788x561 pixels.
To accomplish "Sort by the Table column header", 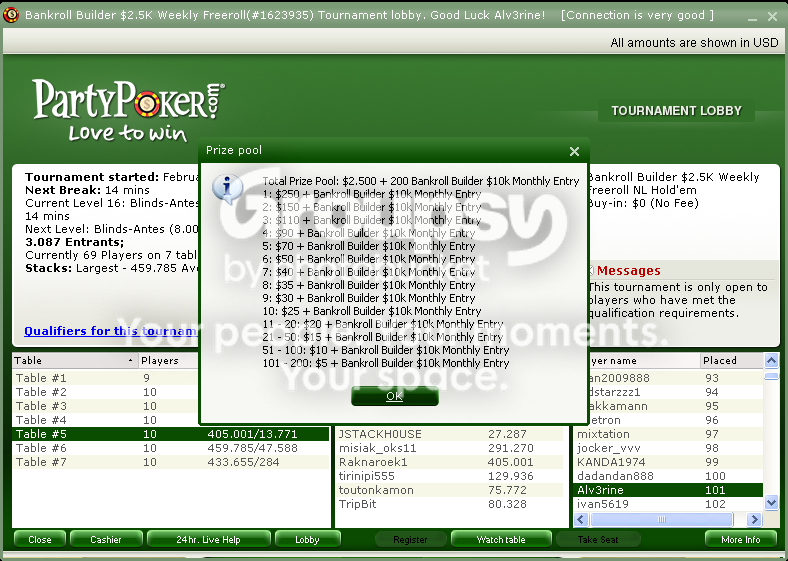I will click(74, 360).
